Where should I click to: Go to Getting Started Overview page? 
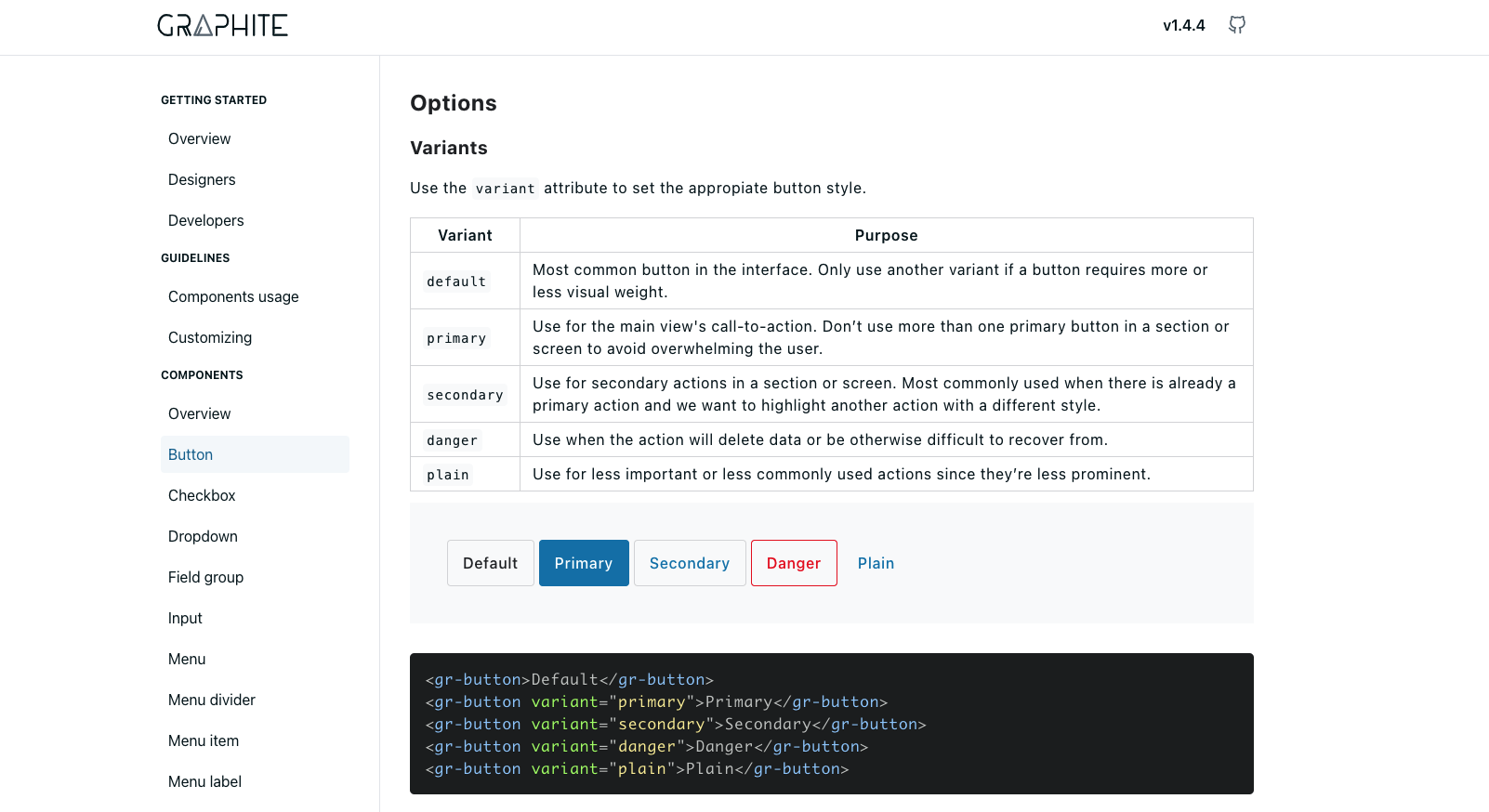coord(255,138)
